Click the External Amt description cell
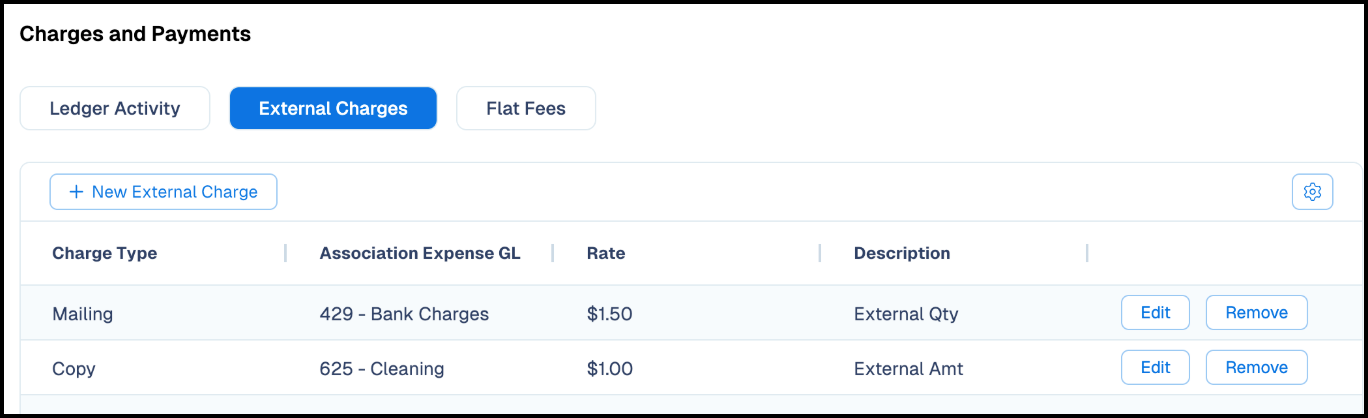Viewport: 1368px width, 418px height. point(909,368)
